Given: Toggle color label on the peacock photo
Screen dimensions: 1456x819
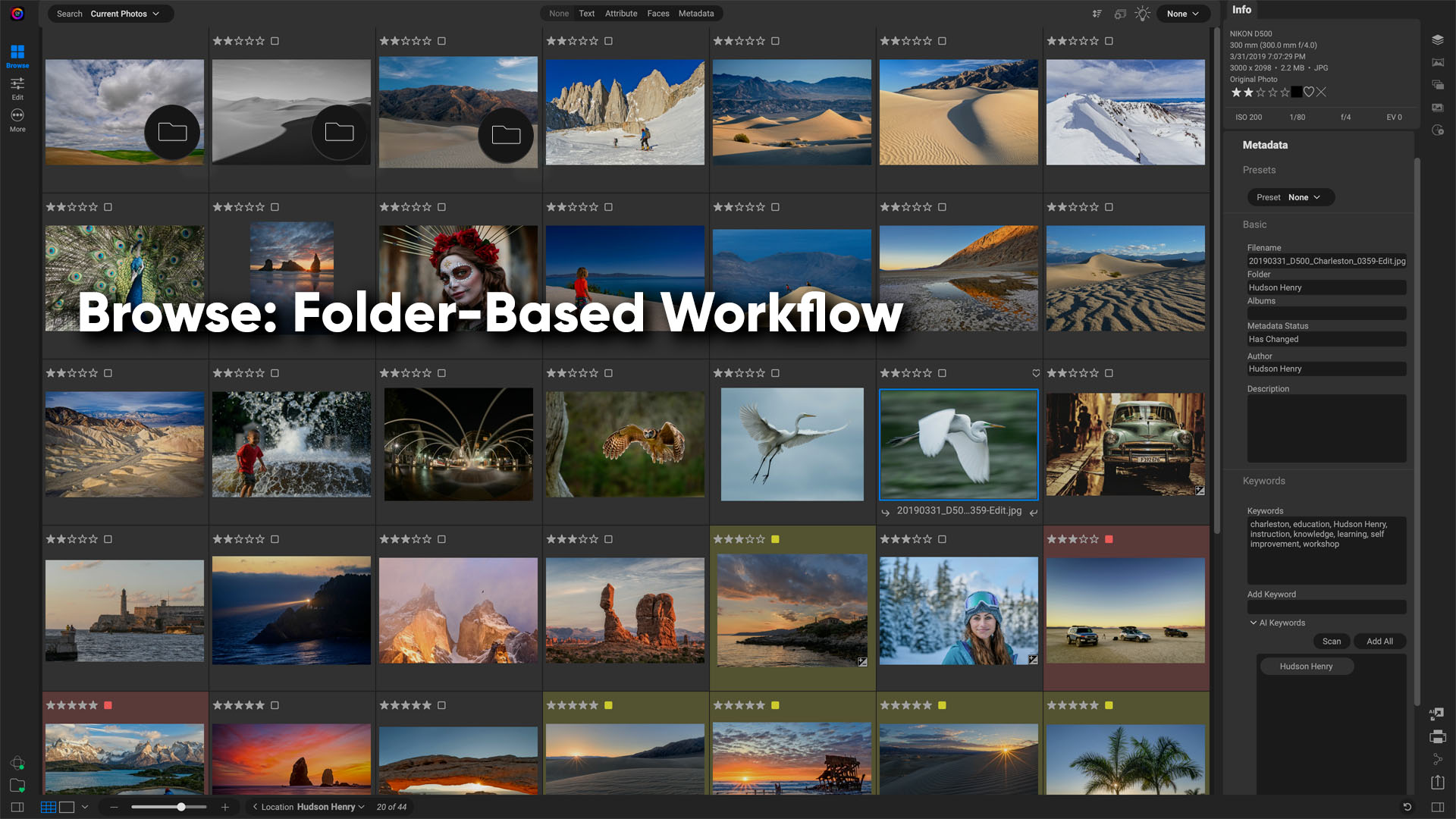Looking at the screenshot, I should click(x=108, y=207).
